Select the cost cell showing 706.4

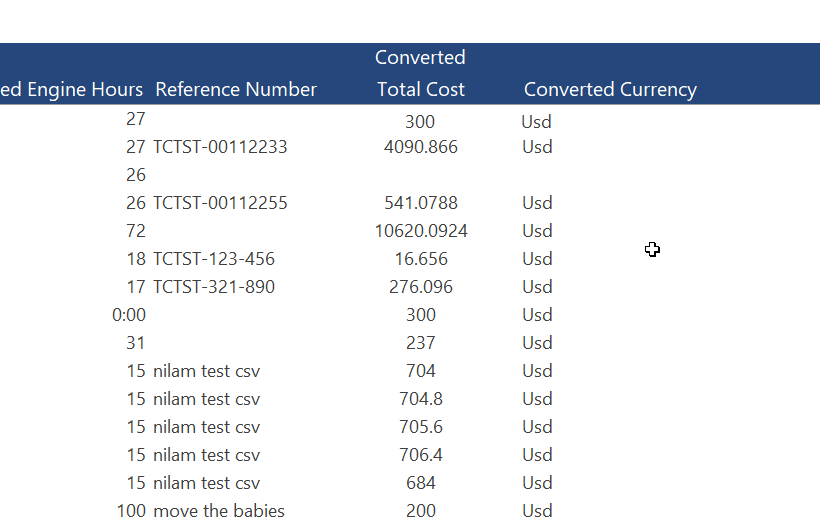420,455
